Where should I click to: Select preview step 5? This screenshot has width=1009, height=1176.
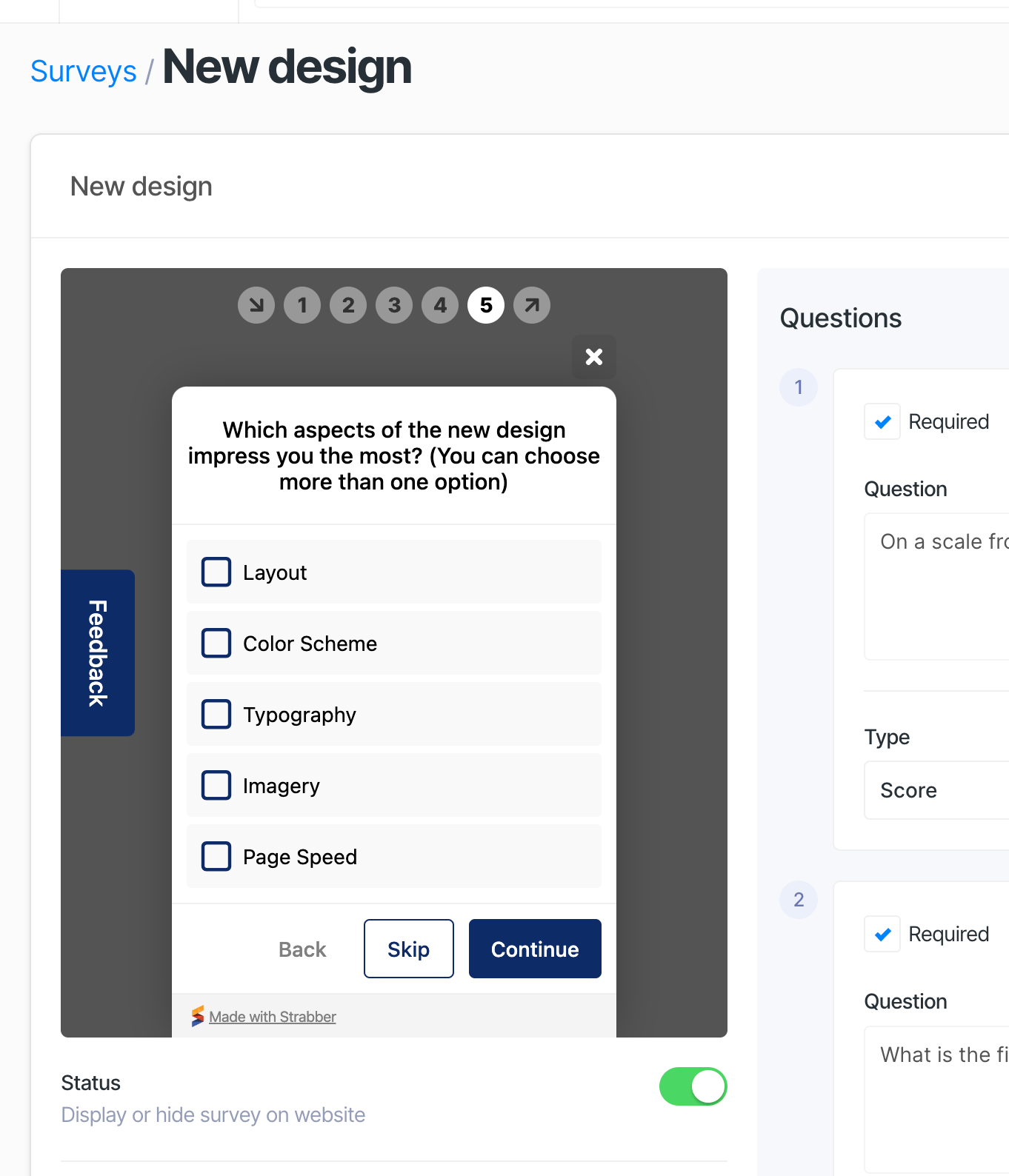pos(486,305)
